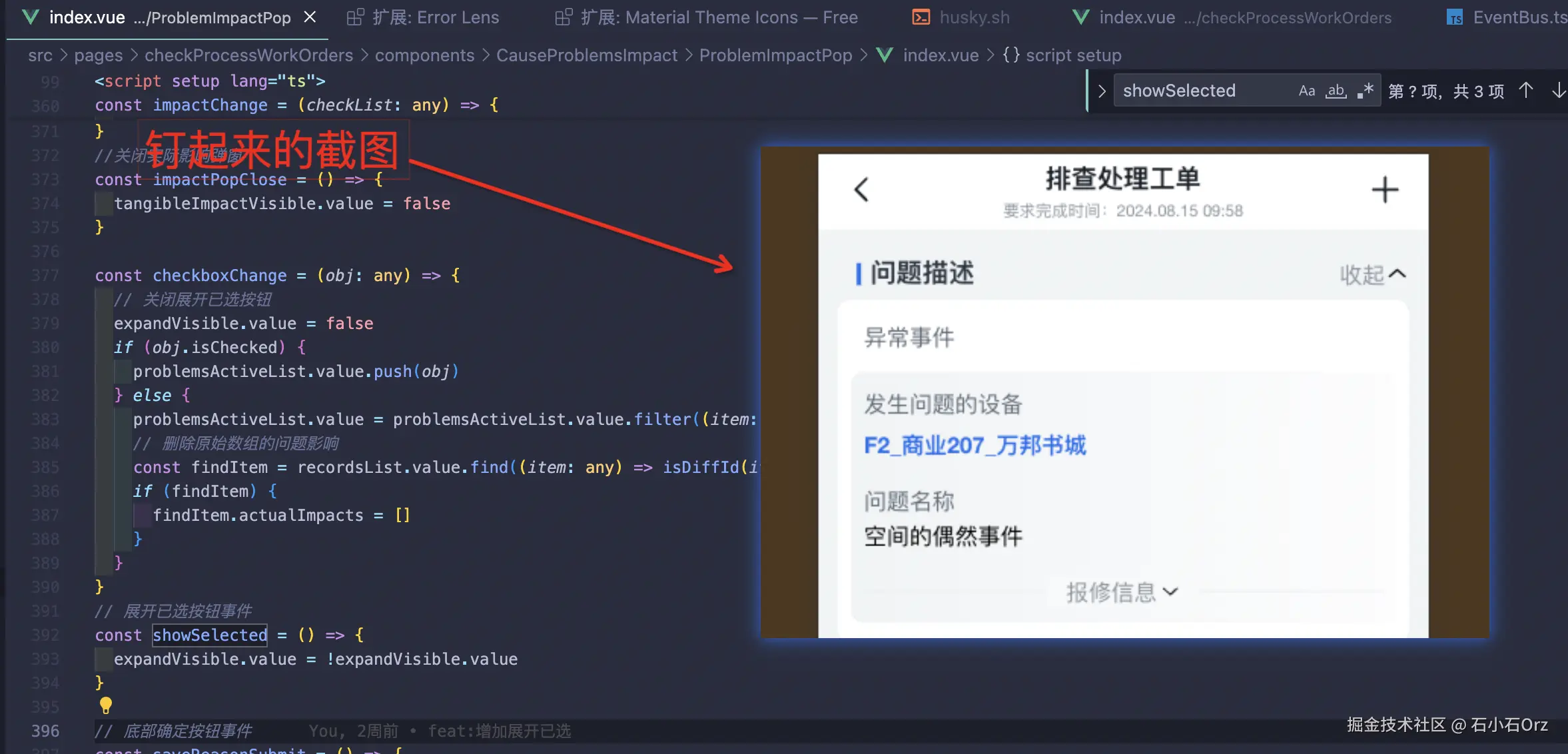Image resolution: width=1568 pixels, height=754 pixels.
Task: Click the Vue icon beside breadcrumb index.vue
Action: [885, 55]
